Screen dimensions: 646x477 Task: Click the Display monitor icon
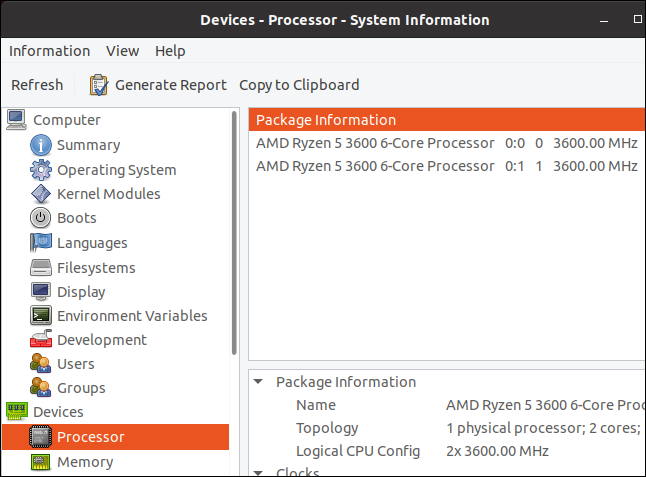(x=41, y=292)
